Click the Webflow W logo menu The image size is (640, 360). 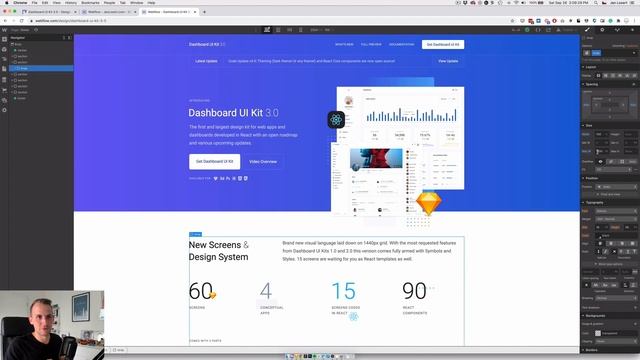[x=4, y=30]
